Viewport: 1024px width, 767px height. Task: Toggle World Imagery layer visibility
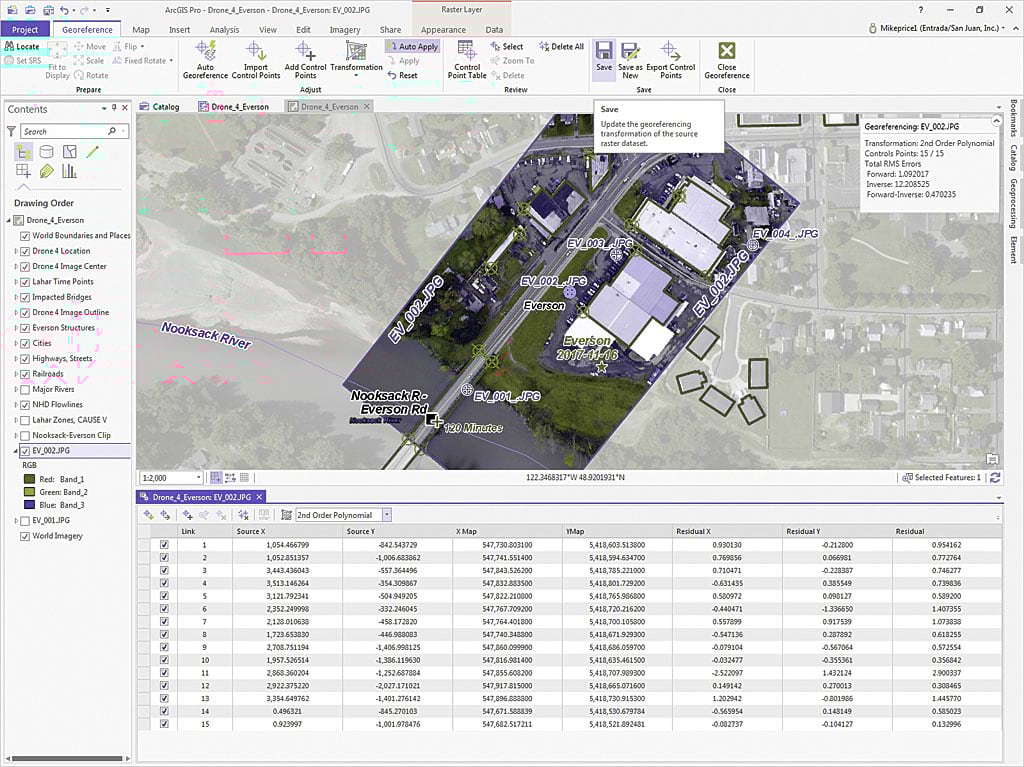click(25, 536)
